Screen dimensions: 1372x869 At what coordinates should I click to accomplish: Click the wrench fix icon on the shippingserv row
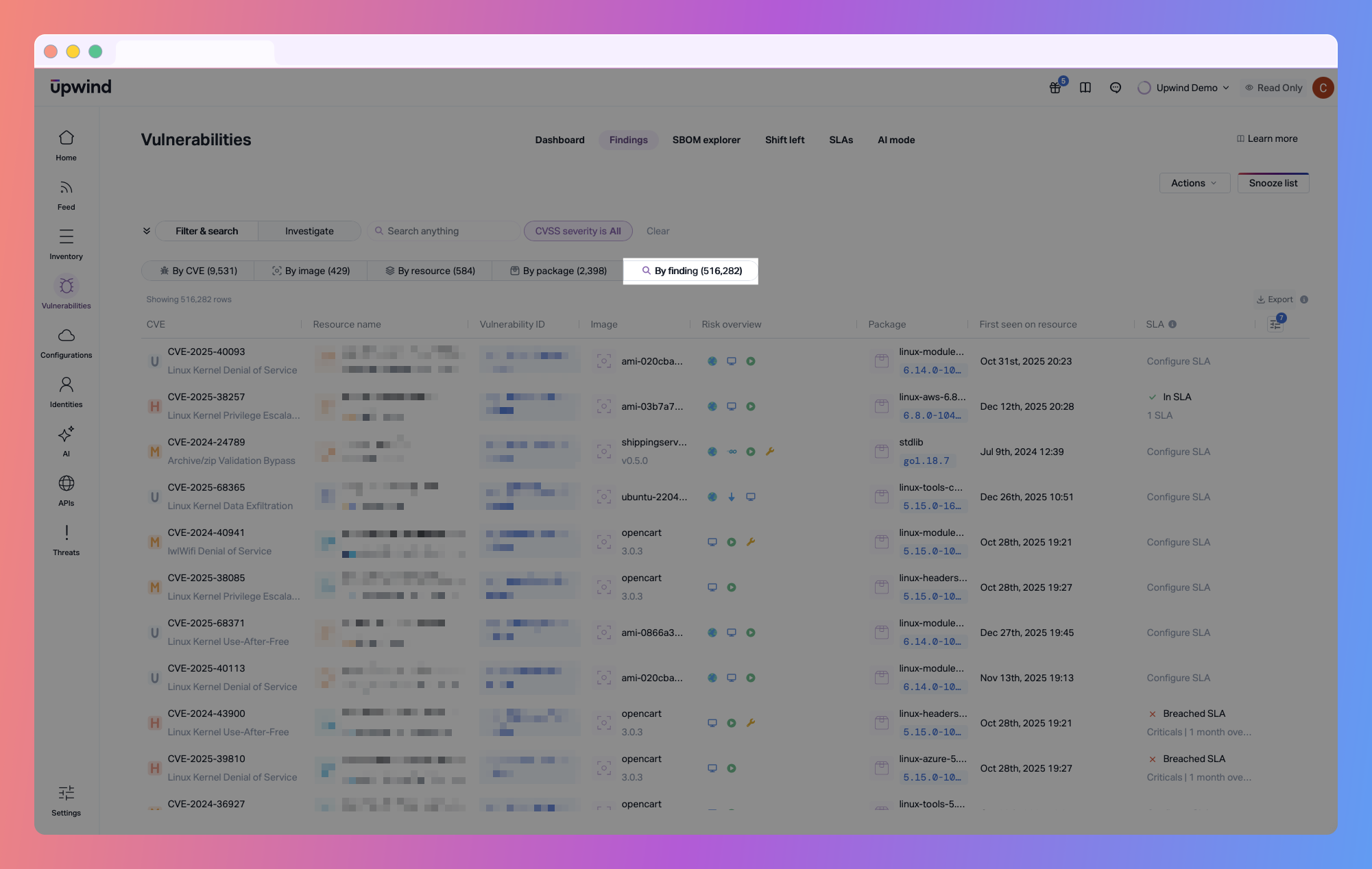771,451
